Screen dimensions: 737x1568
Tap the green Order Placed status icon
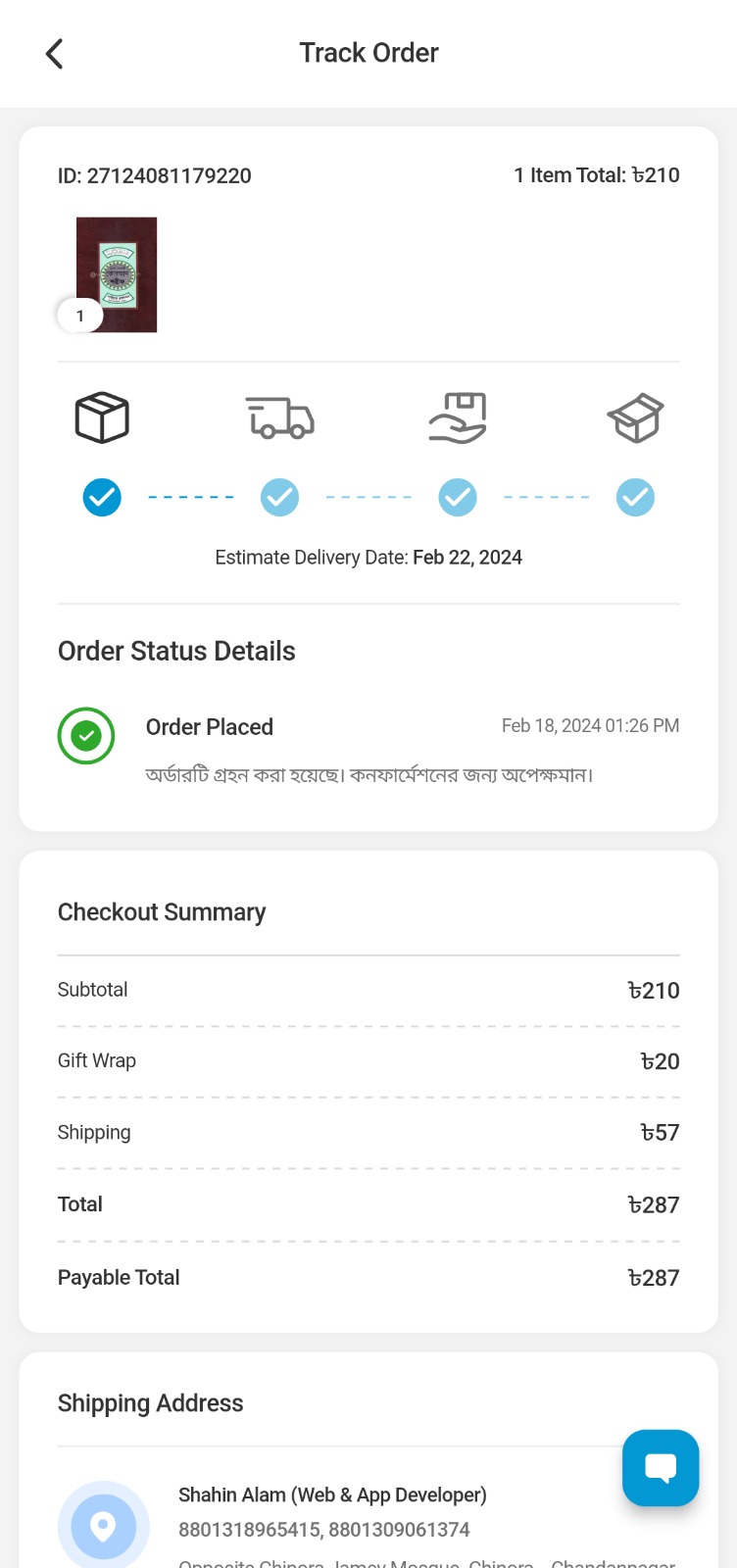(86, 735)
